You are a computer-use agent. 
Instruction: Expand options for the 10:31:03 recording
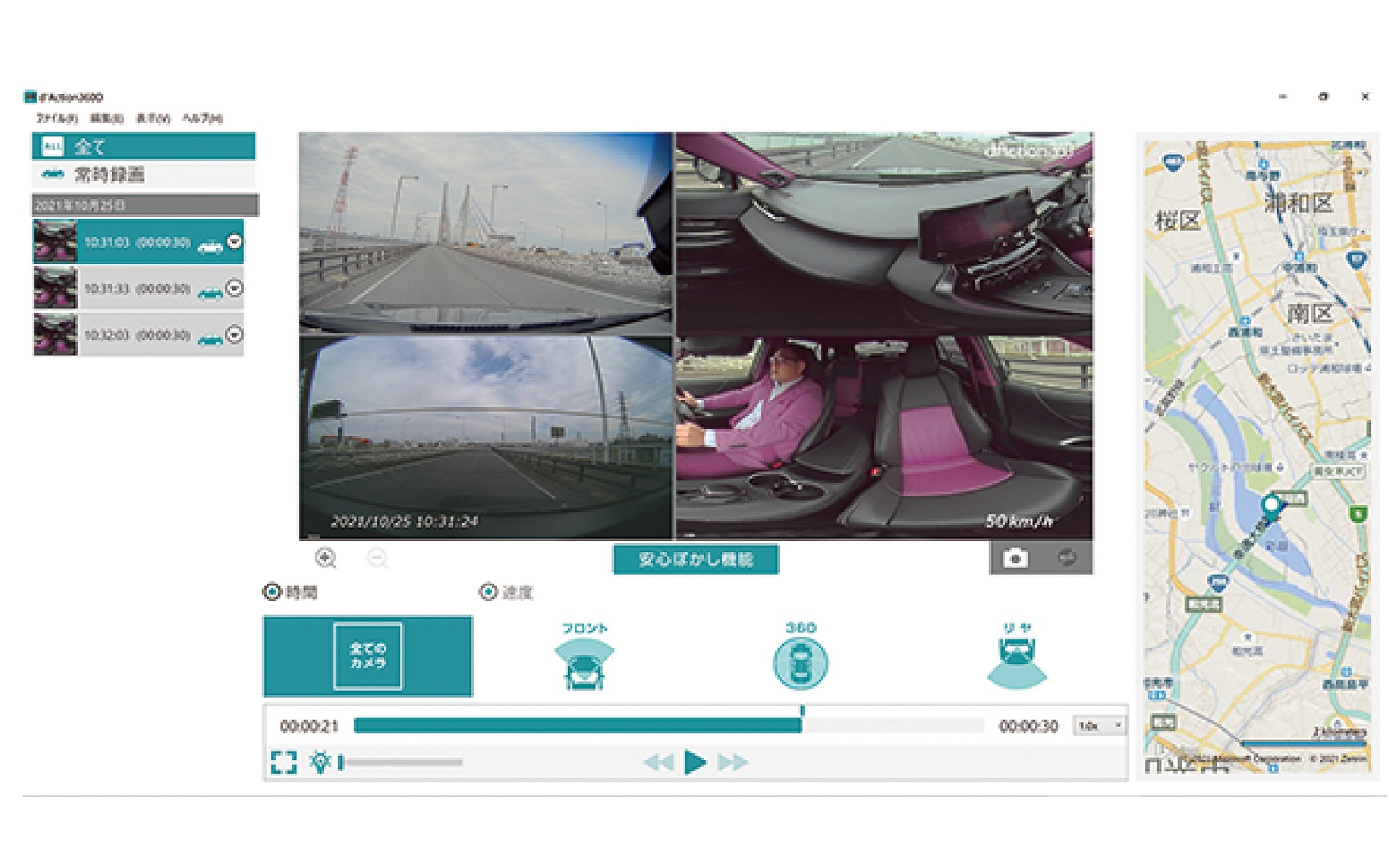pos(234,242)
